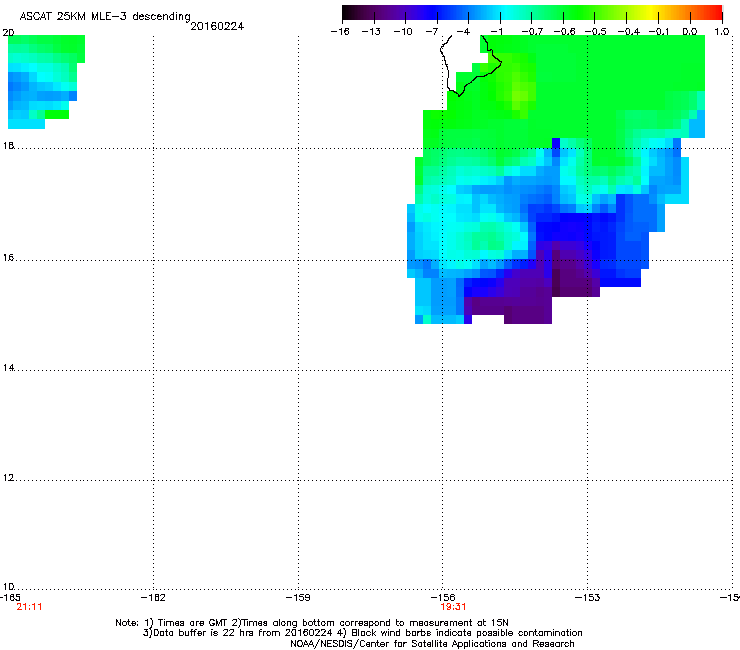Click the yellow section of the color bar
Viewport: 740px width, 650px height.
pos(653,13)
